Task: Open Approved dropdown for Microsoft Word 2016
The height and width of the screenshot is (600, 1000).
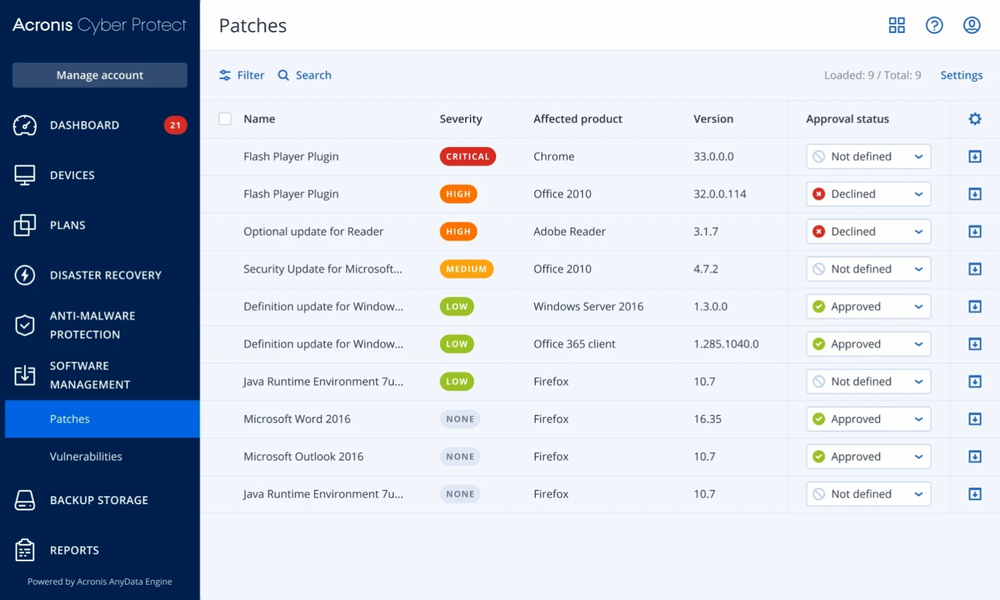Action: pos(868,420)
